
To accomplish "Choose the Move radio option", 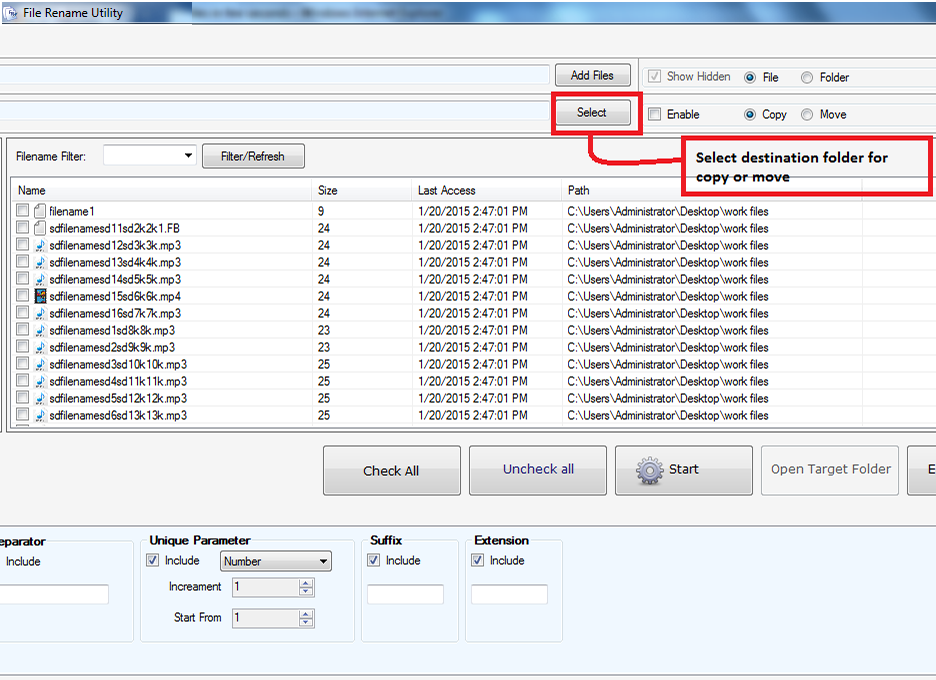I will tap(806, 115).
